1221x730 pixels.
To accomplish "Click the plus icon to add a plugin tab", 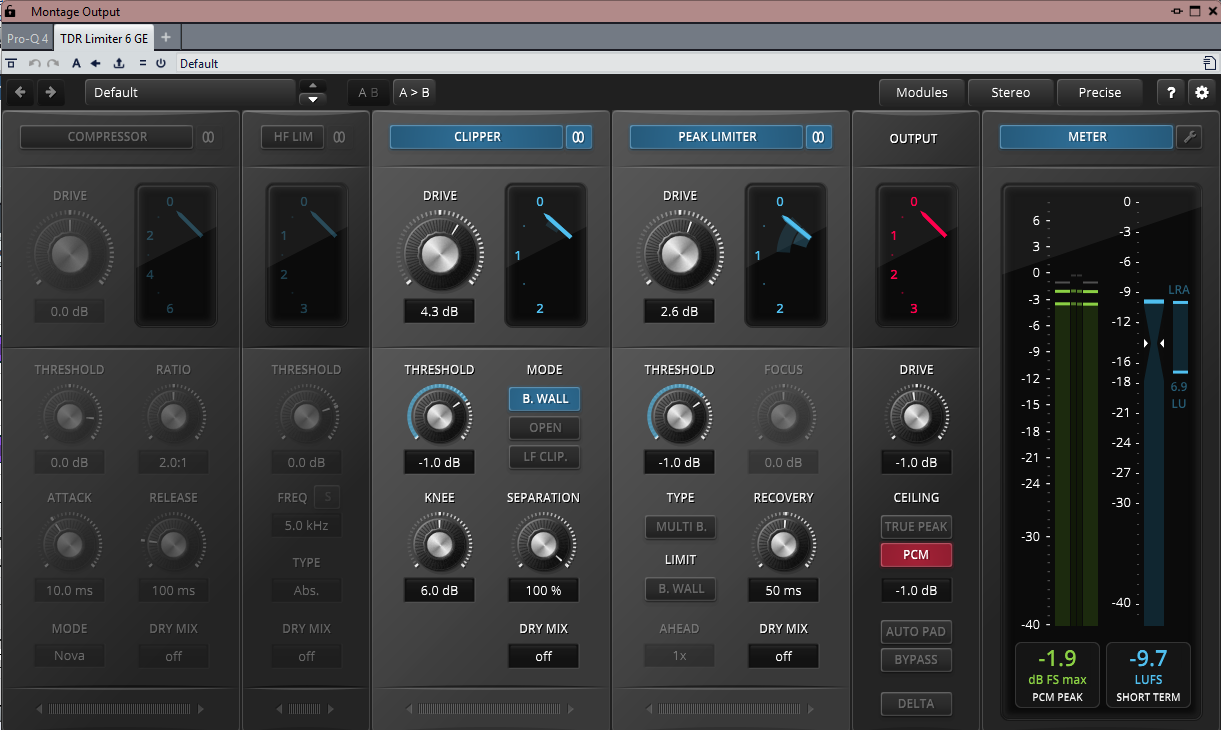I will tap(166, 38).
